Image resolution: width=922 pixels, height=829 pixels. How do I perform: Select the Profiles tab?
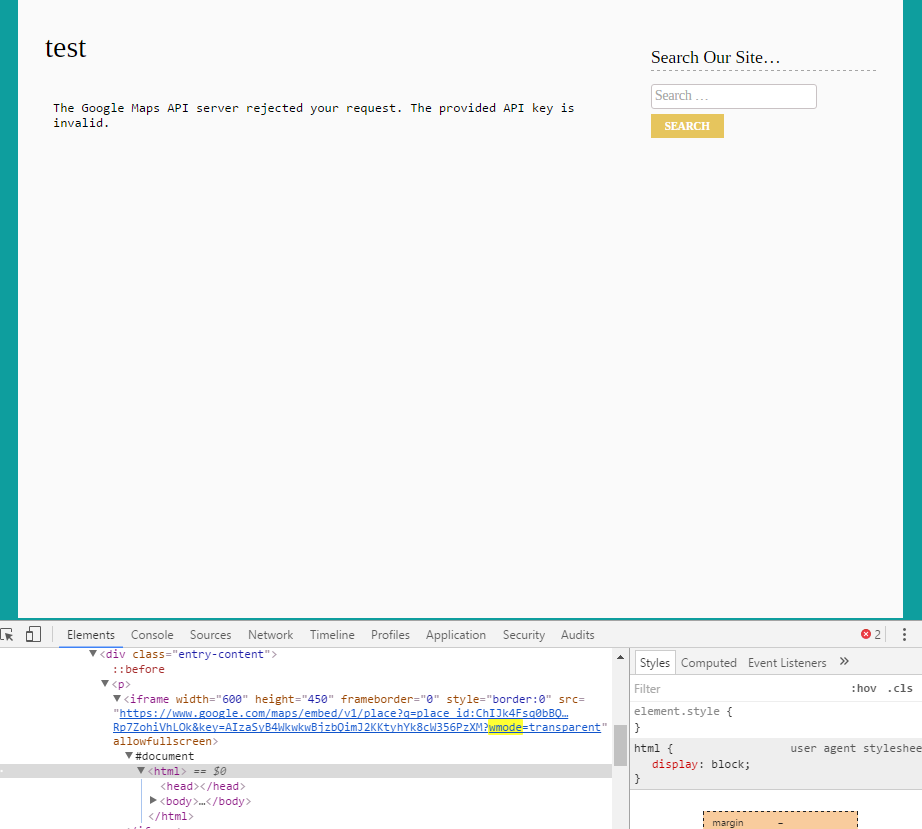click(390, 635)
